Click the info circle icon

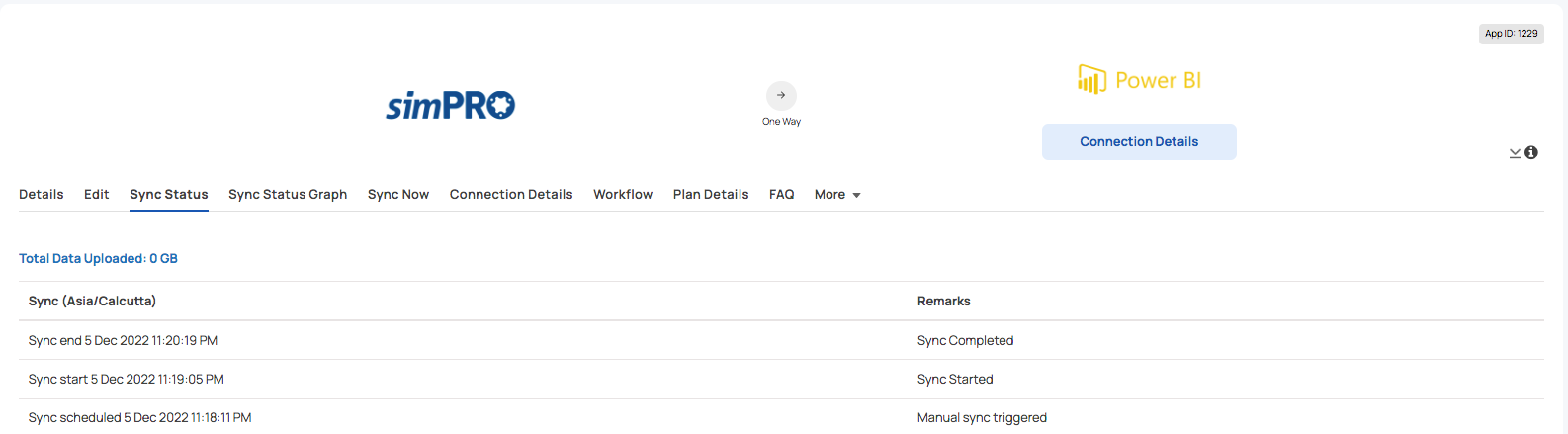1531,152
